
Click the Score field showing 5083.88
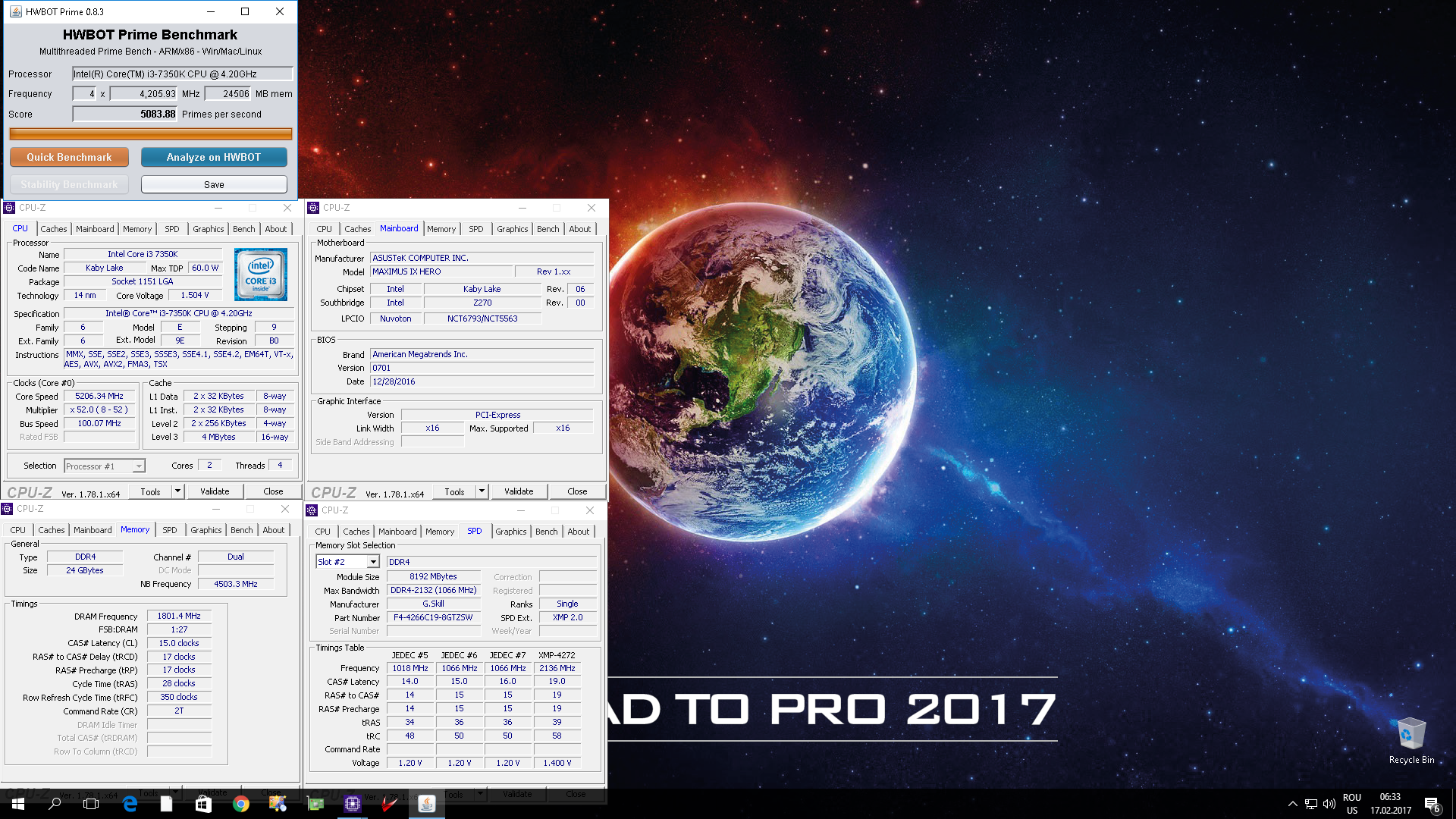125,114
